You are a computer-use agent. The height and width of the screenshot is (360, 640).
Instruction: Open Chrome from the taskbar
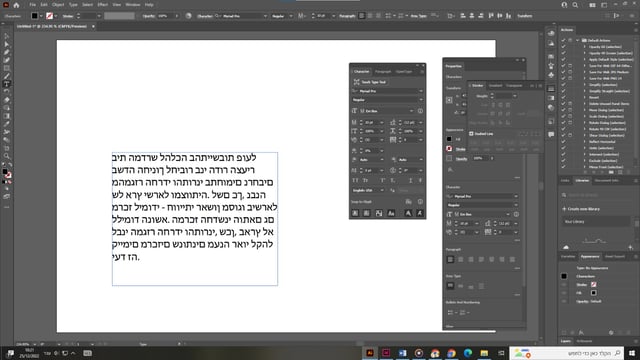(x=451, y=353)
